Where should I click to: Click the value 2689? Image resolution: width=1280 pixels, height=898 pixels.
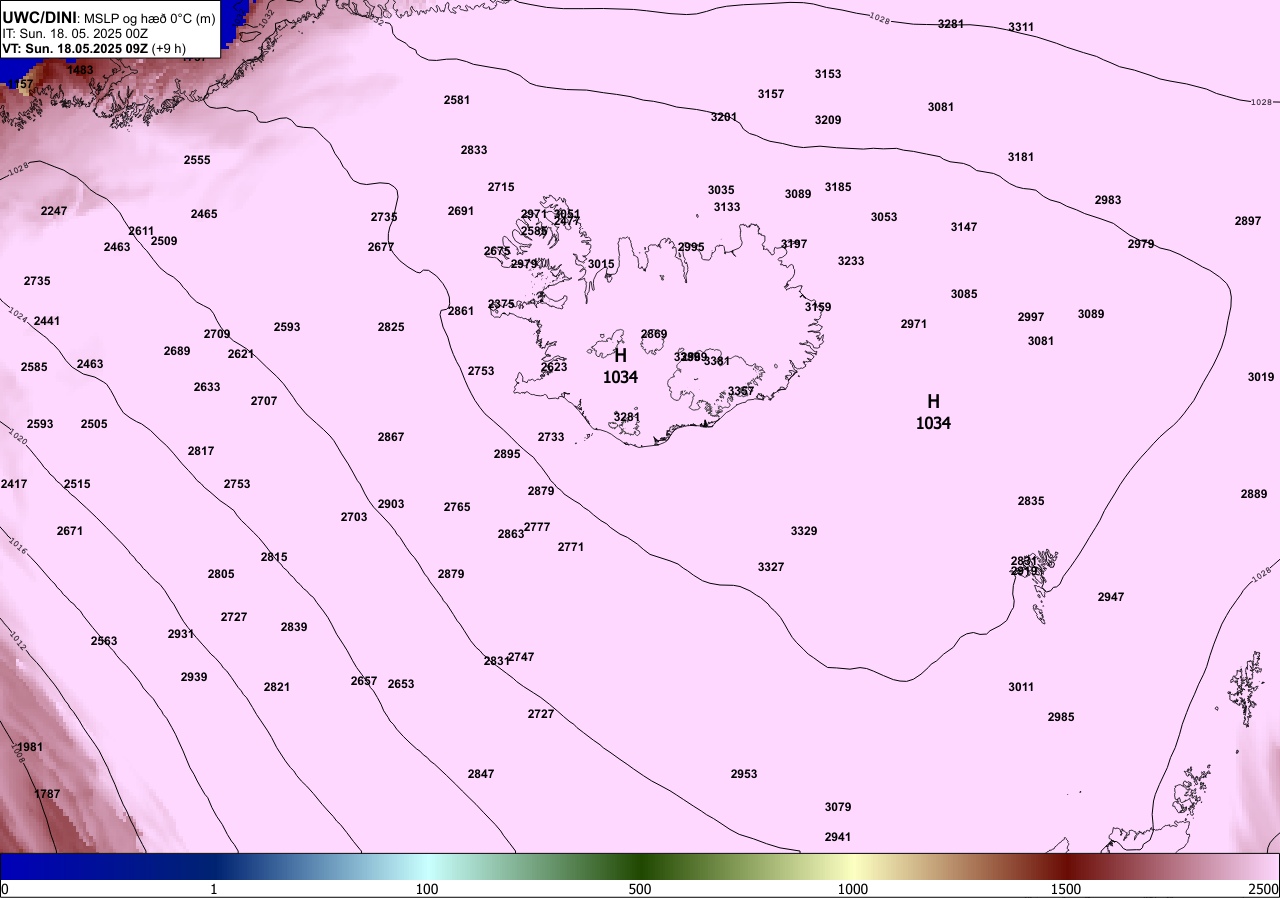(x=177, y=351)
